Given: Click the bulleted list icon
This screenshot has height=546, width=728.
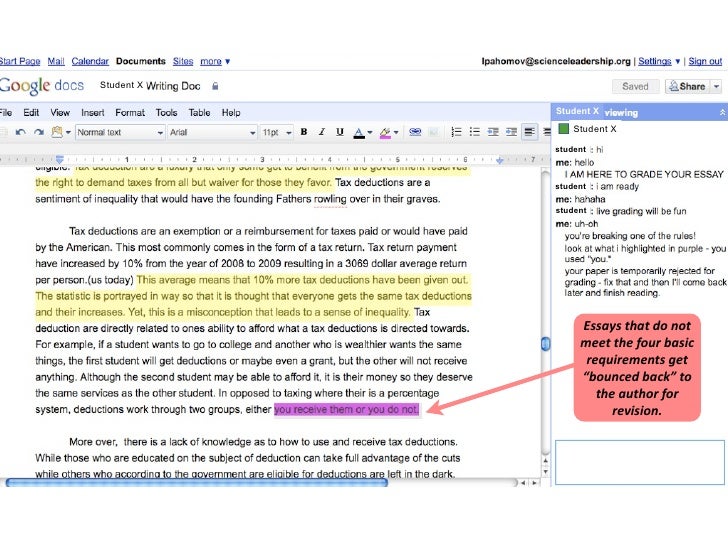Looking at the screenshot, I should pyautogui.click(x=474, y=132).
